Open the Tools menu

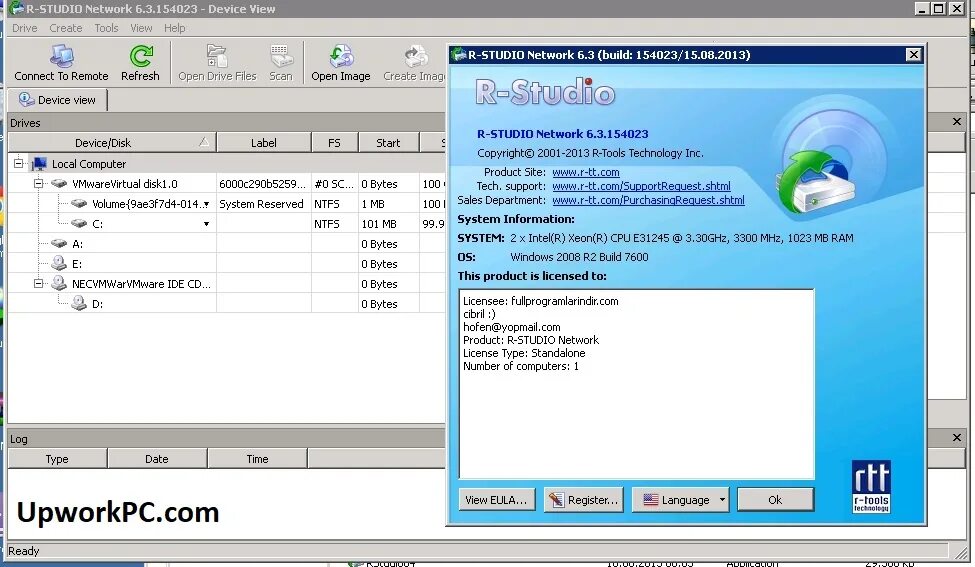coord(106,28)
